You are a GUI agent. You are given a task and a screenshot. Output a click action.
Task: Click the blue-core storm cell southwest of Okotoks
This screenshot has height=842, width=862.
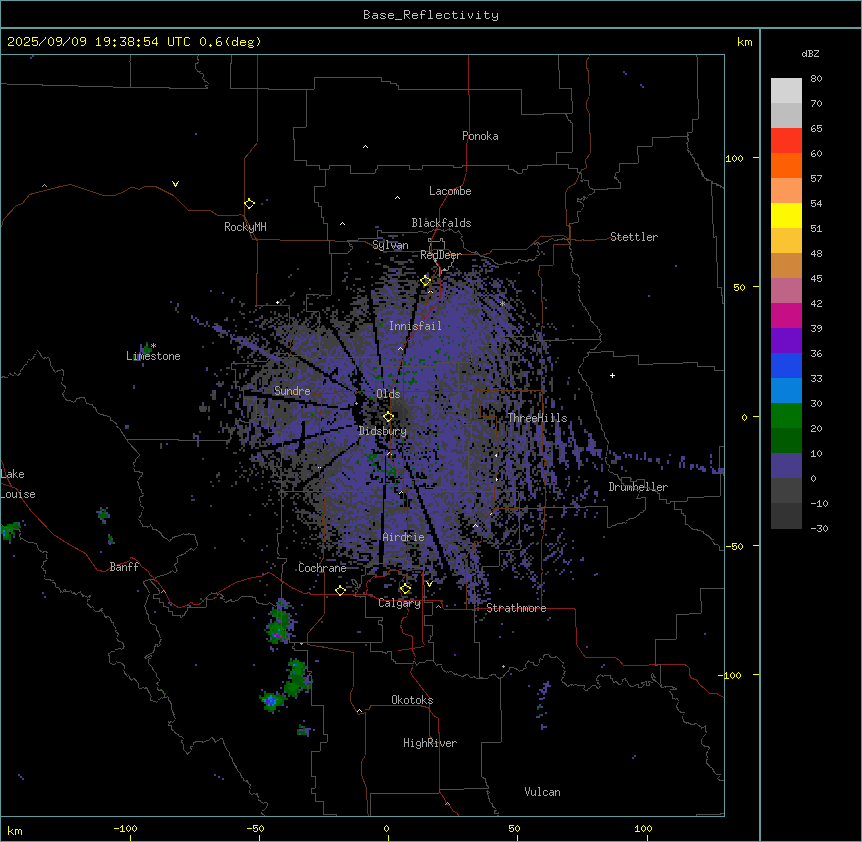(x=271, y=701)
